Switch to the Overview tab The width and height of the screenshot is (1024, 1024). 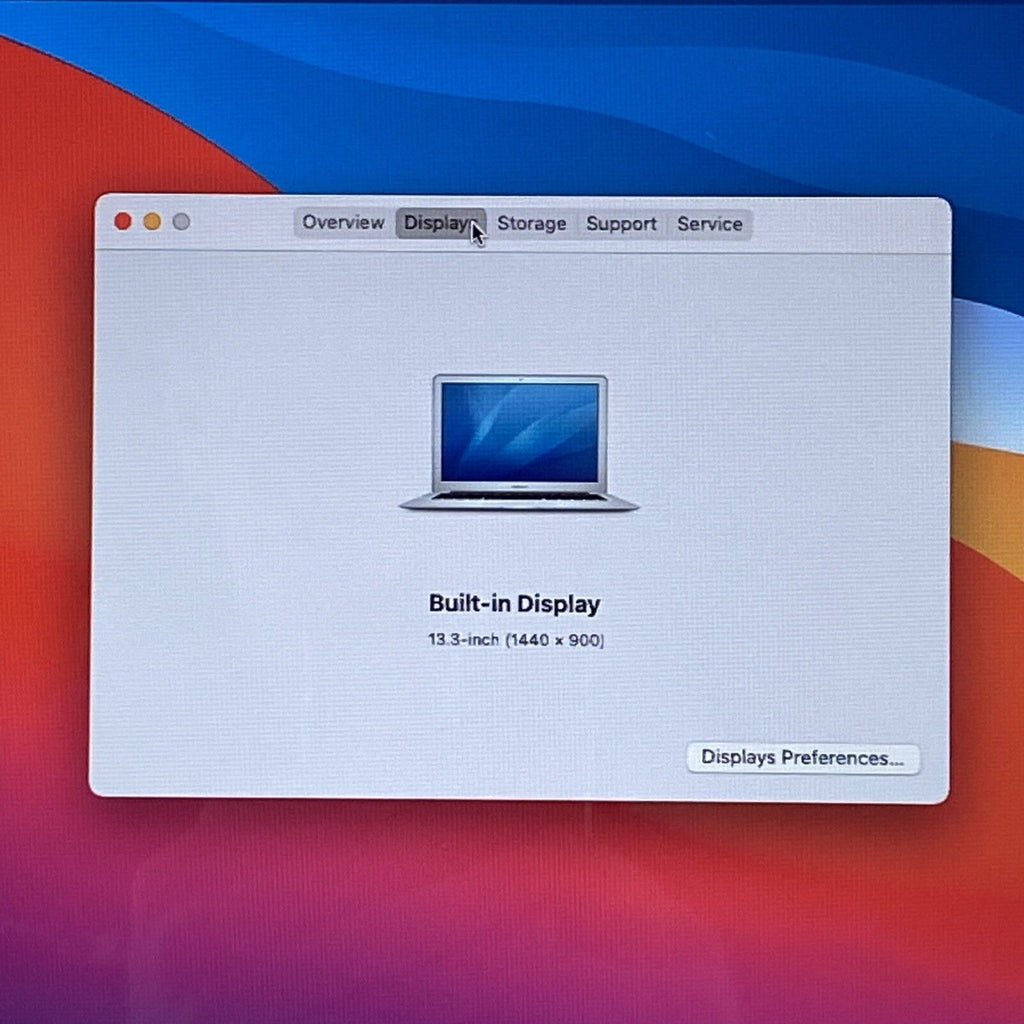pyautogui.click(x=344, y=223)
